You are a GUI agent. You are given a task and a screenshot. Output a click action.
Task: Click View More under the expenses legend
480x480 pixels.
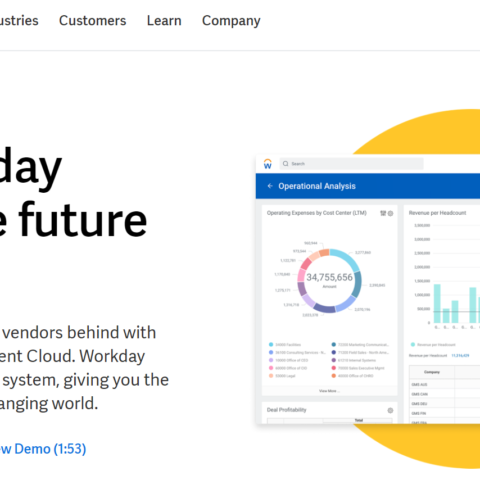tap(329, 391)
